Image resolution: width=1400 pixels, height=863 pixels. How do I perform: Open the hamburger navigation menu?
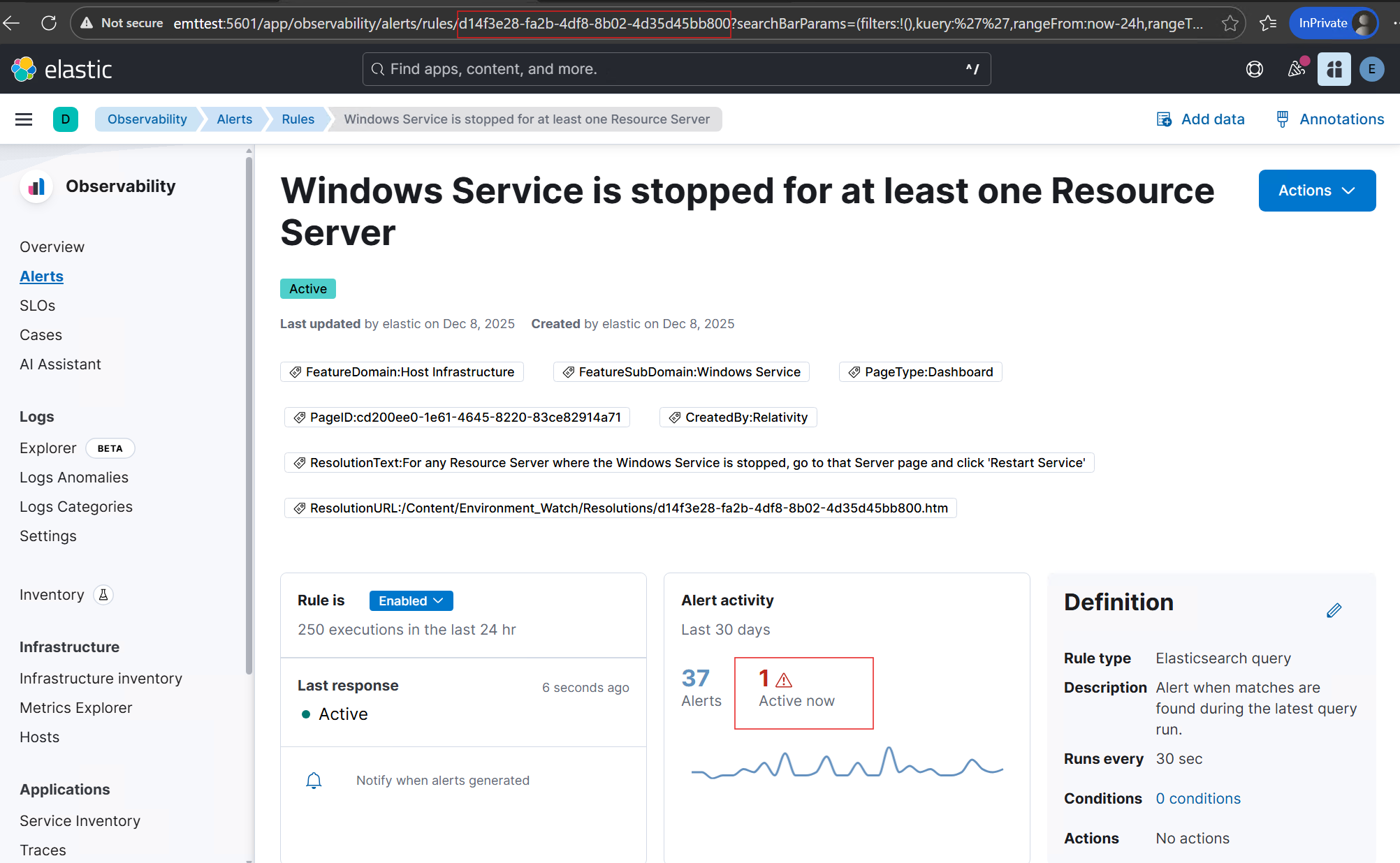click(x=24, y=119)
